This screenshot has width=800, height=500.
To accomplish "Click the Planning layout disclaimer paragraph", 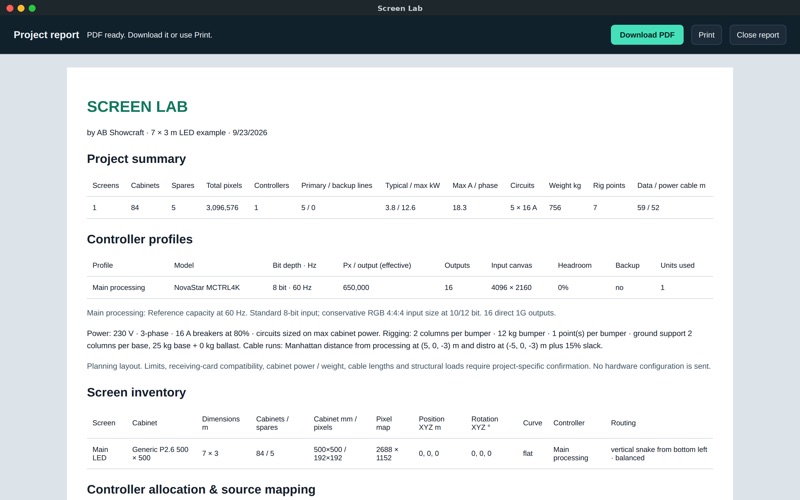I will (x=398, y=366).
